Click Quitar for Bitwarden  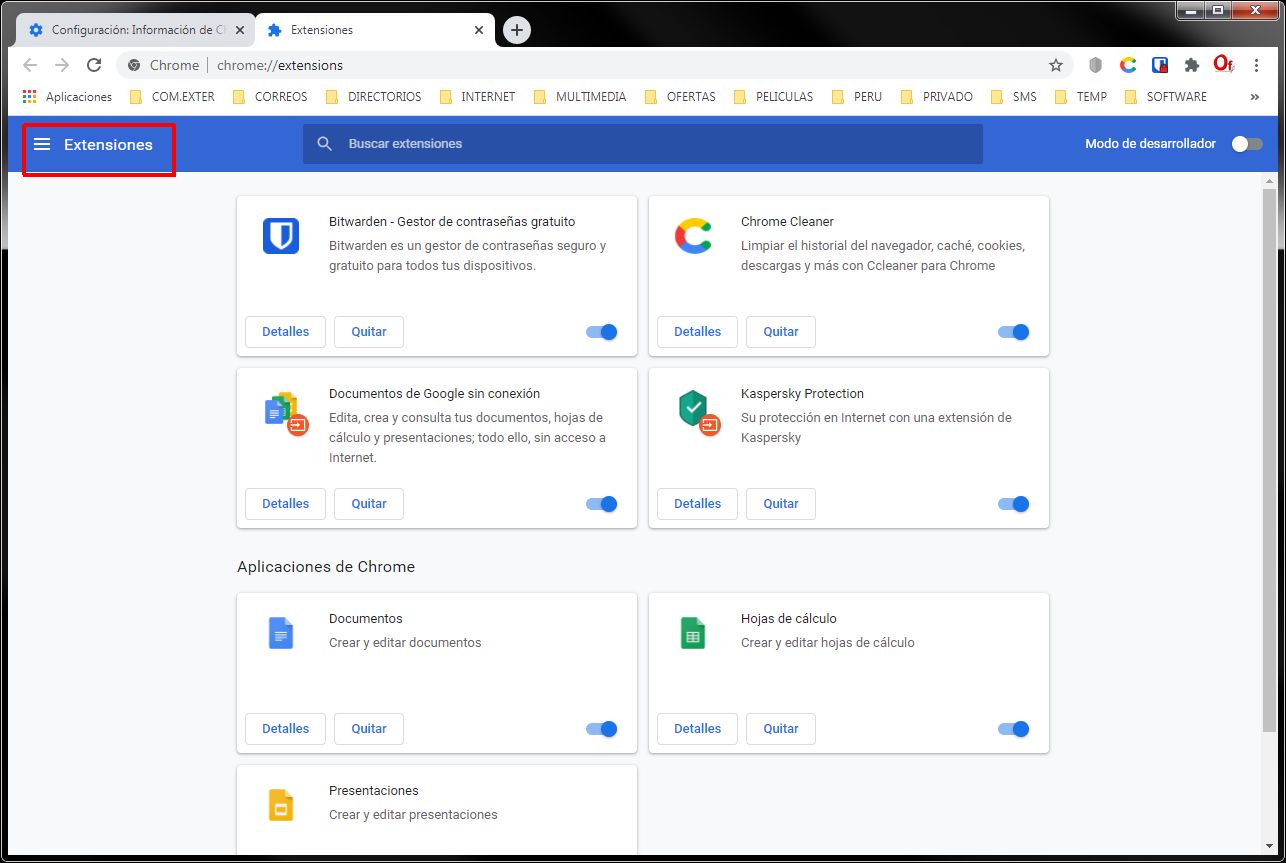coord(369,332)
